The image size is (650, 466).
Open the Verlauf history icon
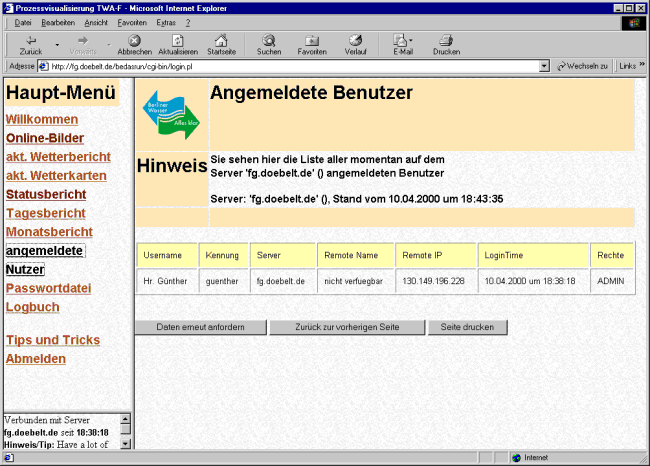(x=355, y=40)
